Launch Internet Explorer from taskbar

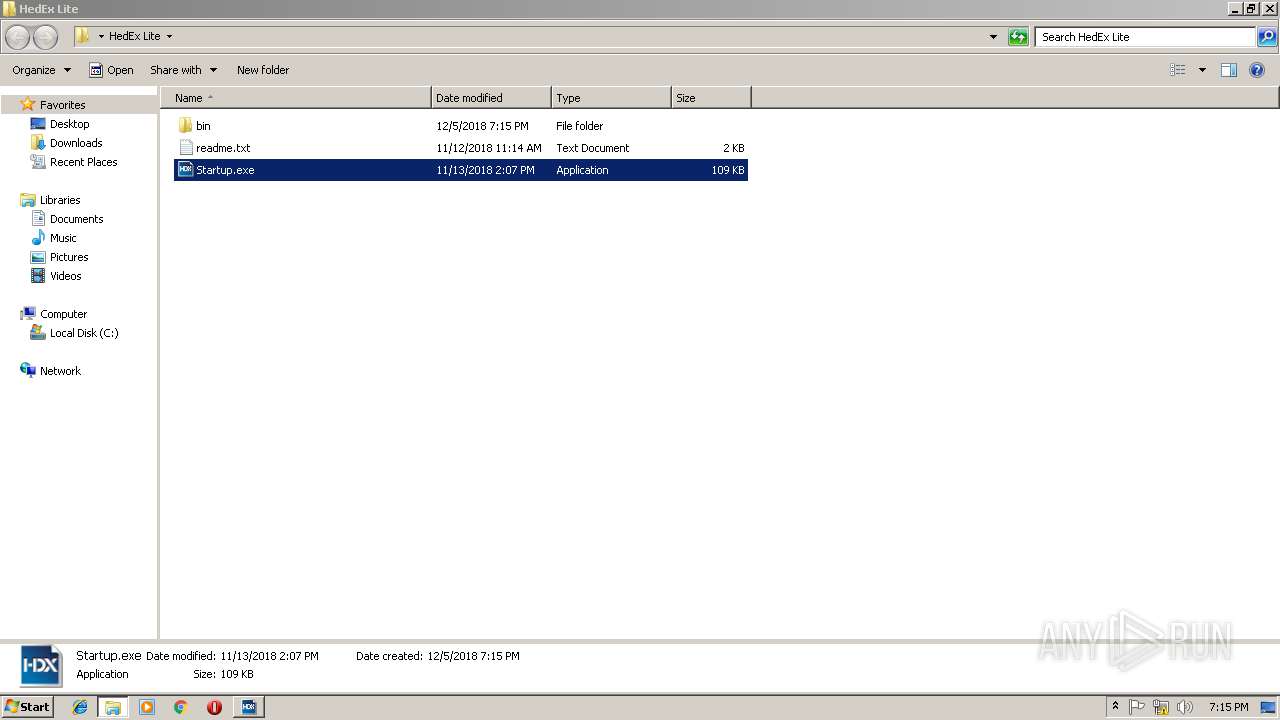80,707
